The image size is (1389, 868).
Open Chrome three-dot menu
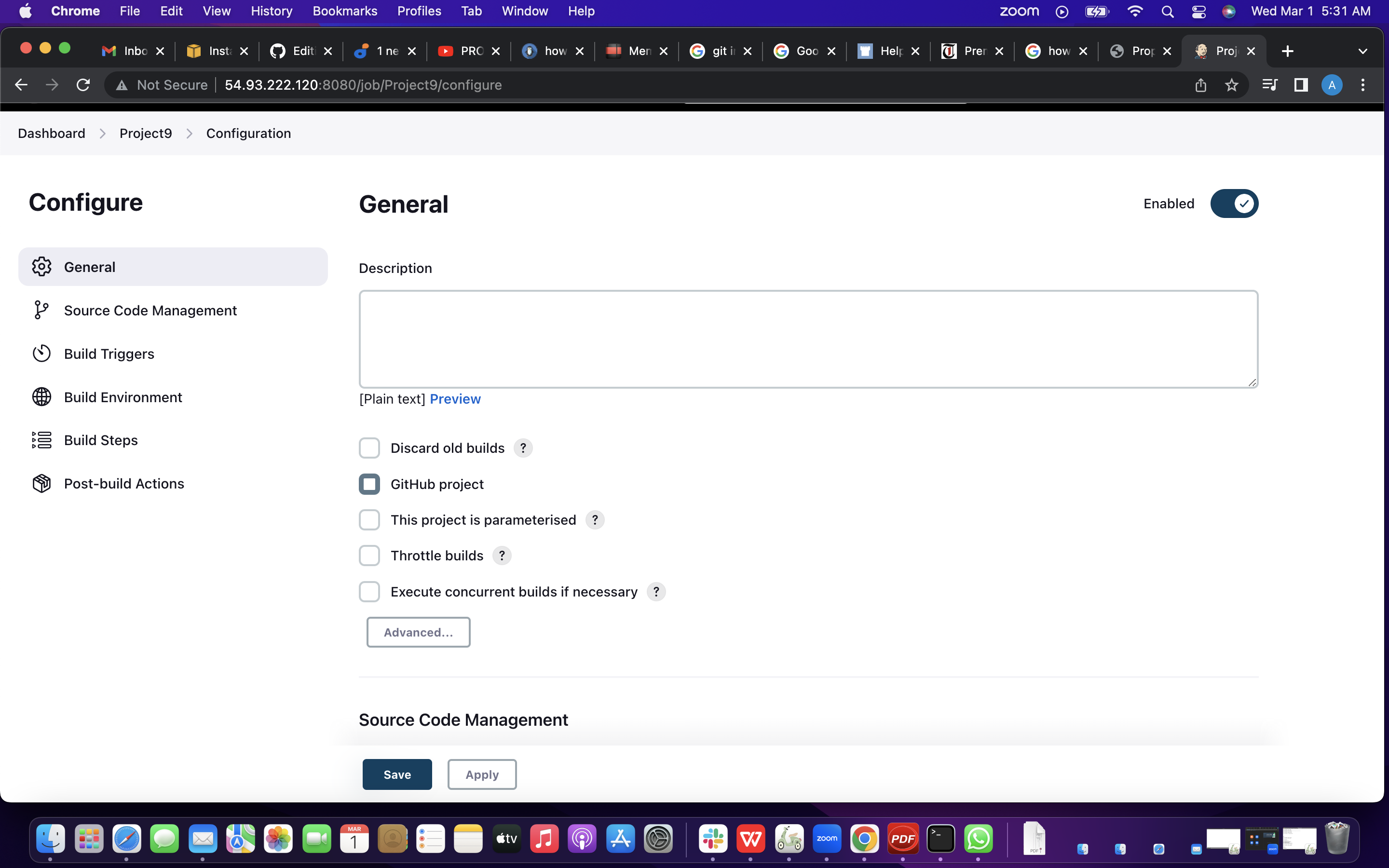(x=1362, y=85)
